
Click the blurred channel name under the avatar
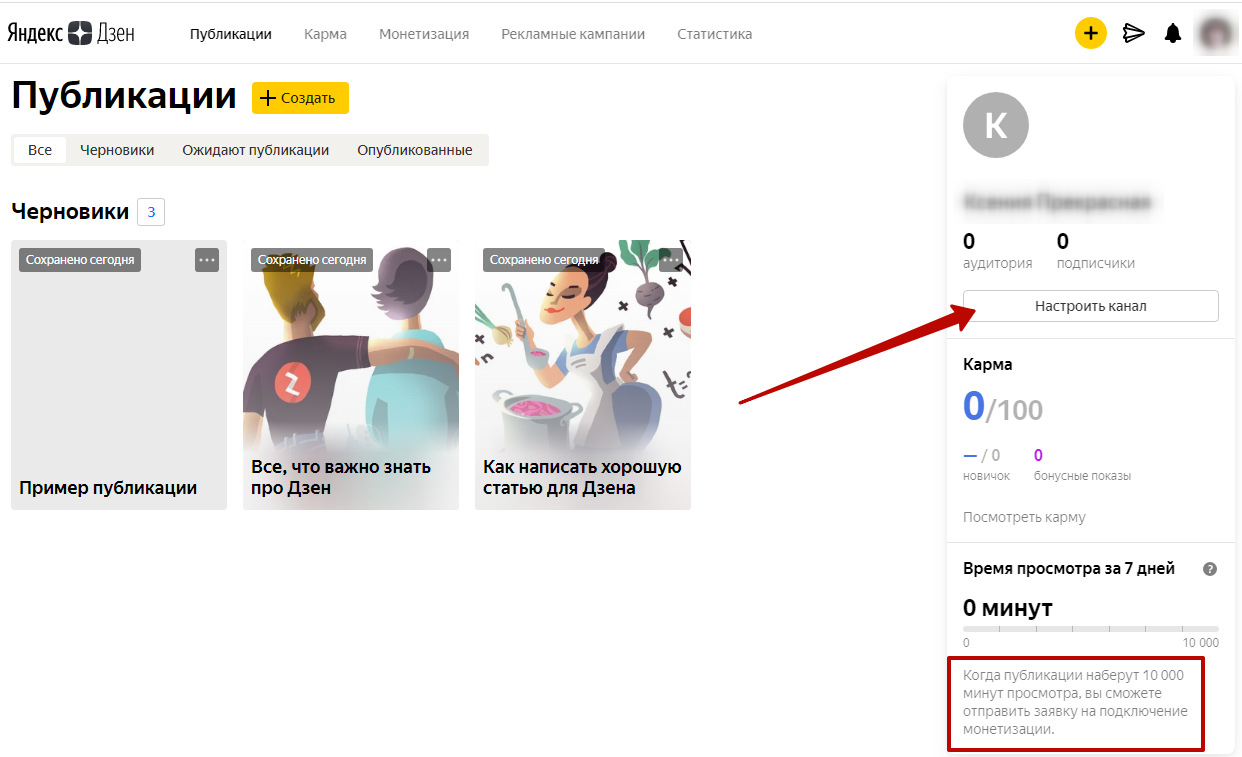click(x=1057, y=203)
